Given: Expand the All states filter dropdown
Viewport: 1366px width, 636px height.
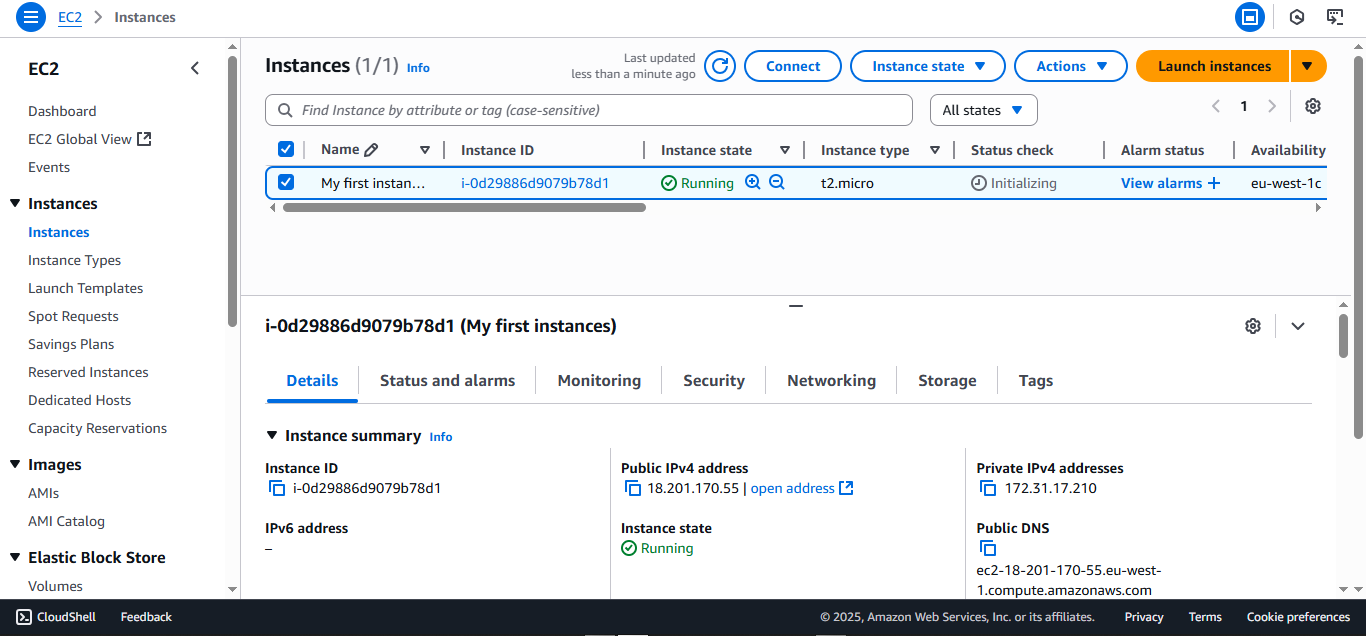Looking at the screenshot, I should coord(983,110).
